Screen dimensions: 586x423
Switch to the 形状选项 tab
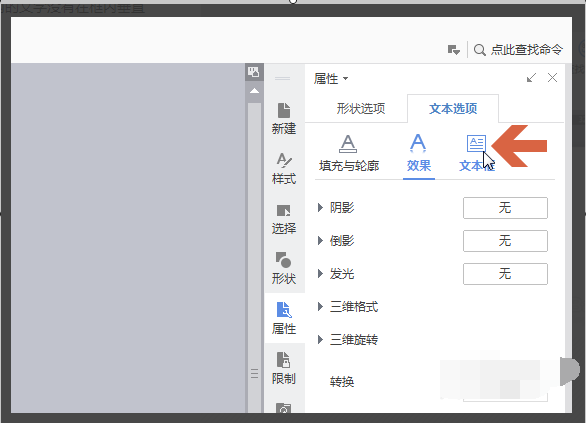(361, 109)
